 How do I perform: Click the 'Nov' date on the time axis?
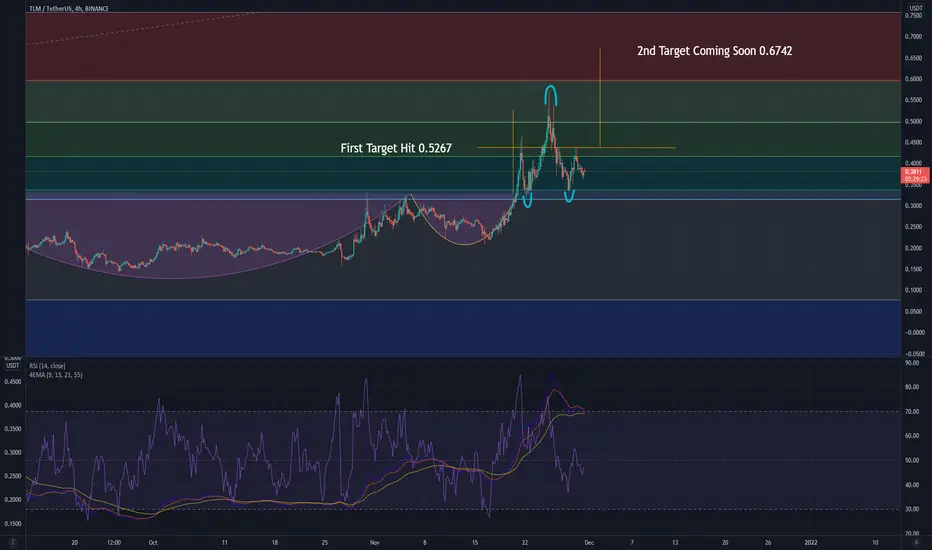pyautogui.click(x=374, y=542)
